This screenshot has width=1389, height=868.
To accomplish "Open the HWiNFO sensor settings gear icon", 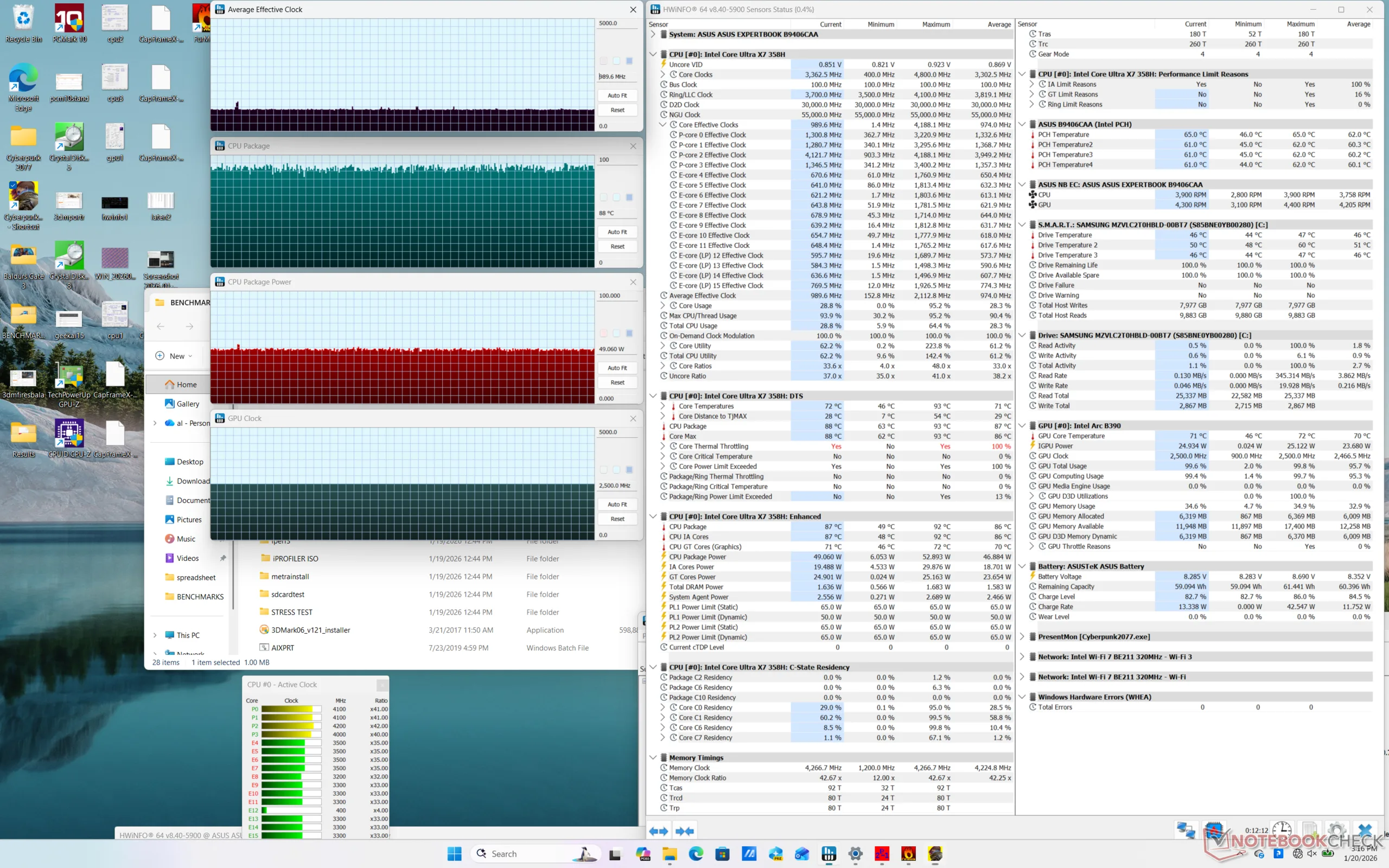I will coord(1336,830).
